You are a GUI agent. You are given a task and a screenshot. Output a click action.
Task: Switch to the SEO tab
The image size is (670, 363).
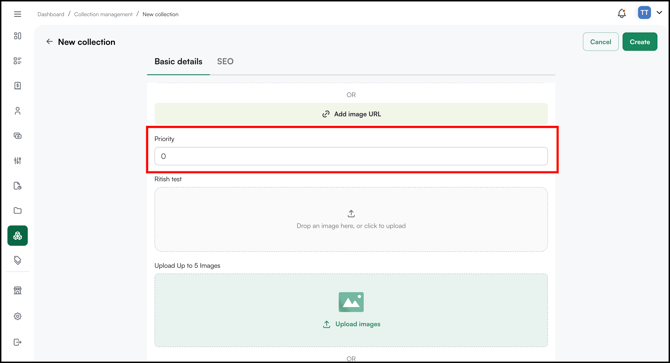pos(225,61)
